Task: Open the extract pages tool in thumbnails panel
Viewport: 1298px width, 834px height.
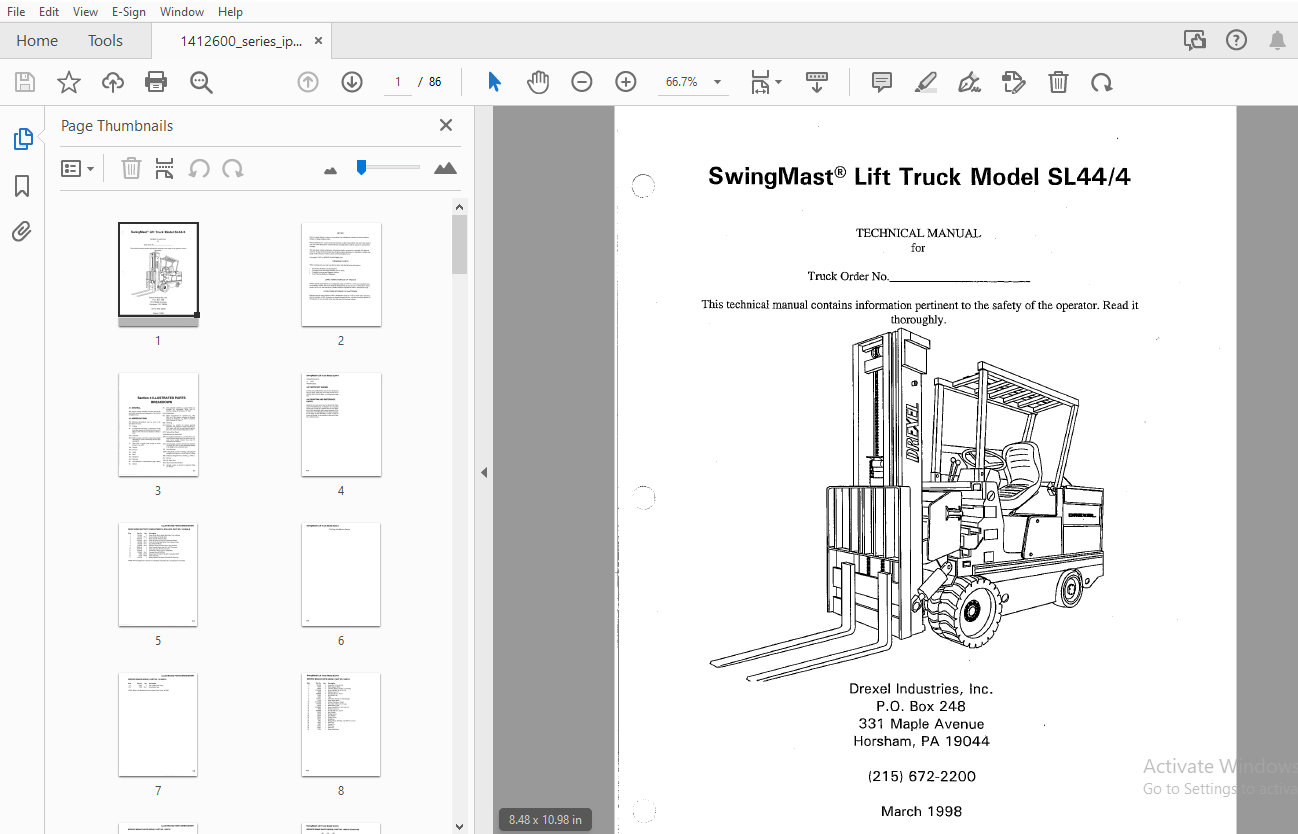Action: (x=165, y=168)
